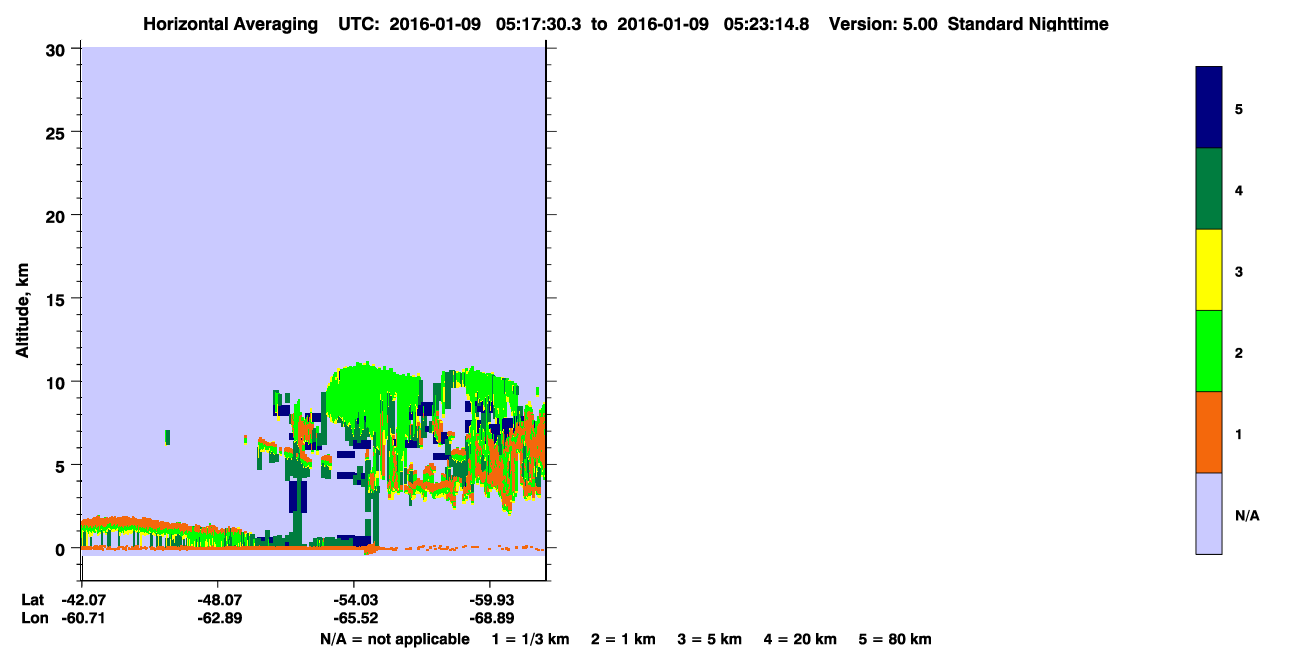Viewport: 1300px width, 667px height.
Task: Click longitude value -68.89
Action: pos(490,618)
